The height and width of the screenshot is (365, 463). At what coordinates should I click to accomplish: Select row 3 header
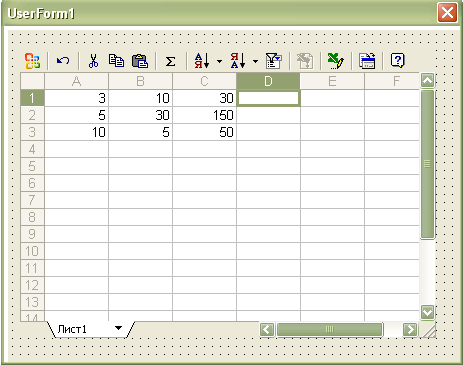point(32,132)
